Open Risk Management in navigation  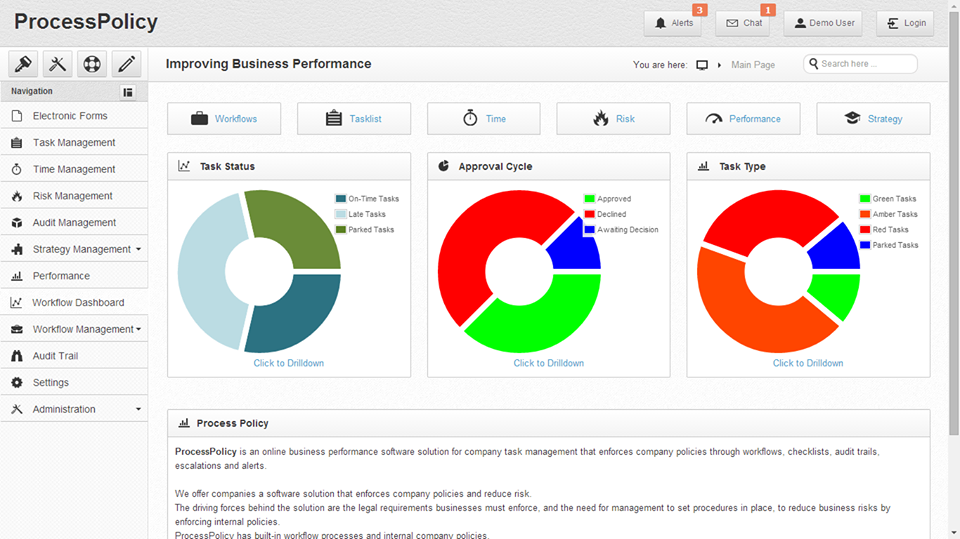click(74, 196)
